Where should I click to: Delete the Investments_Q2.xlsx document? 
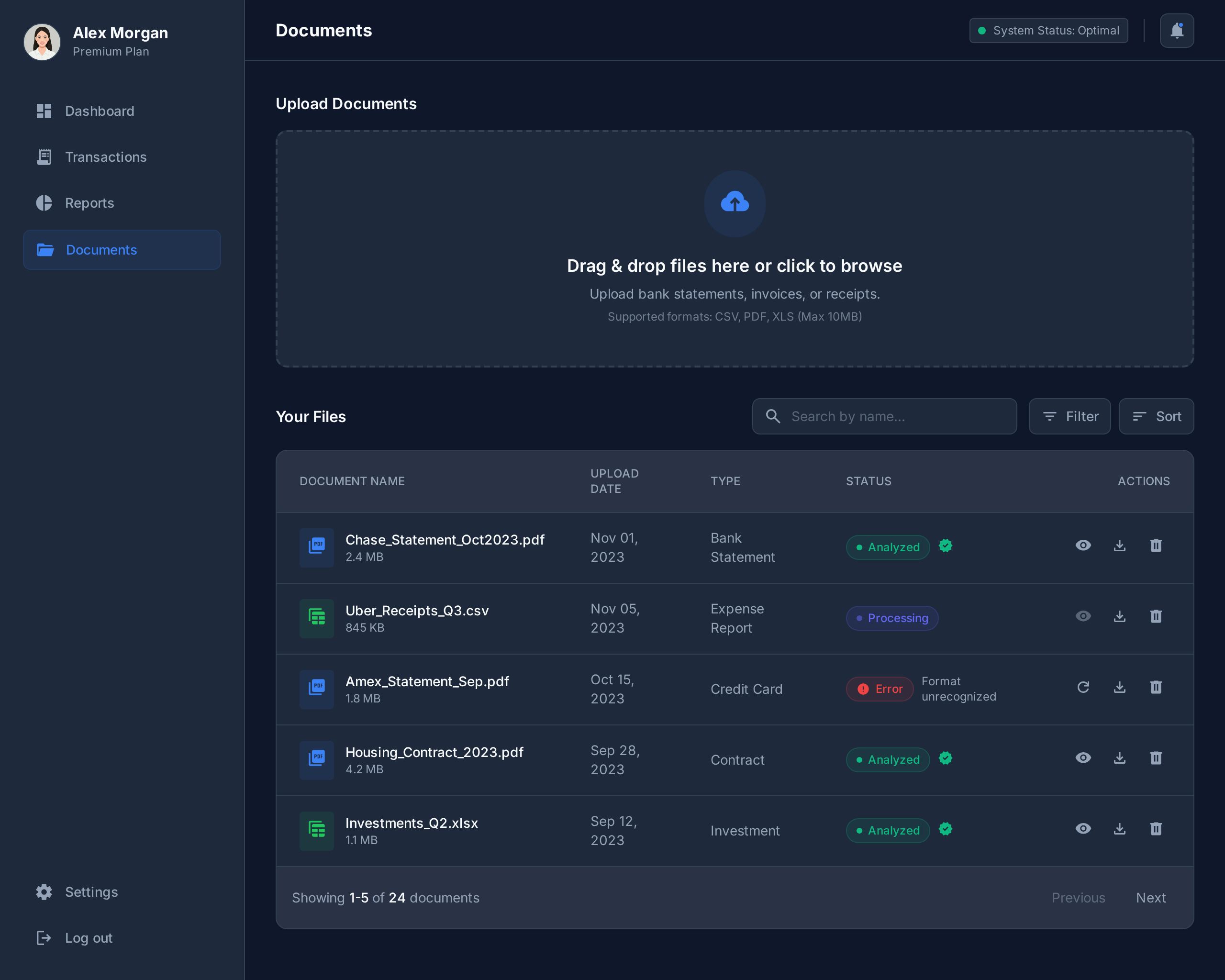[x=1156, y=829]
